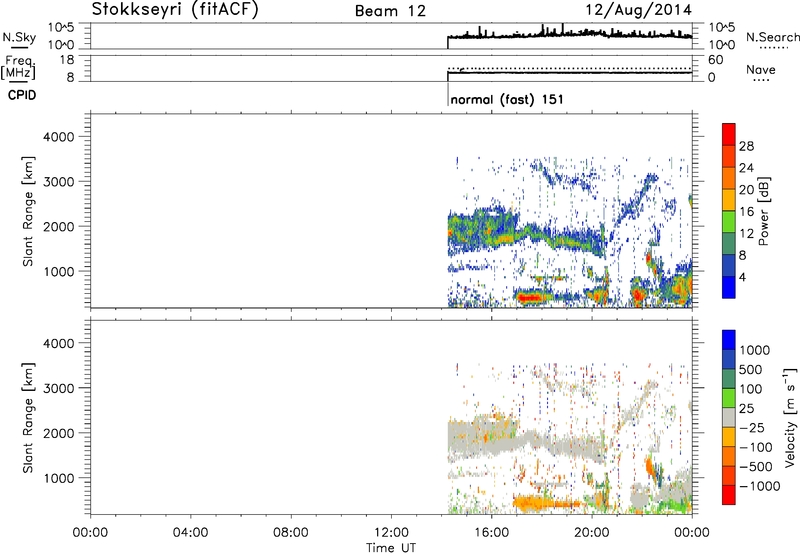
Task: Click the 'Stokkseyri (fitACF)' title text
Action: point(175,10)
